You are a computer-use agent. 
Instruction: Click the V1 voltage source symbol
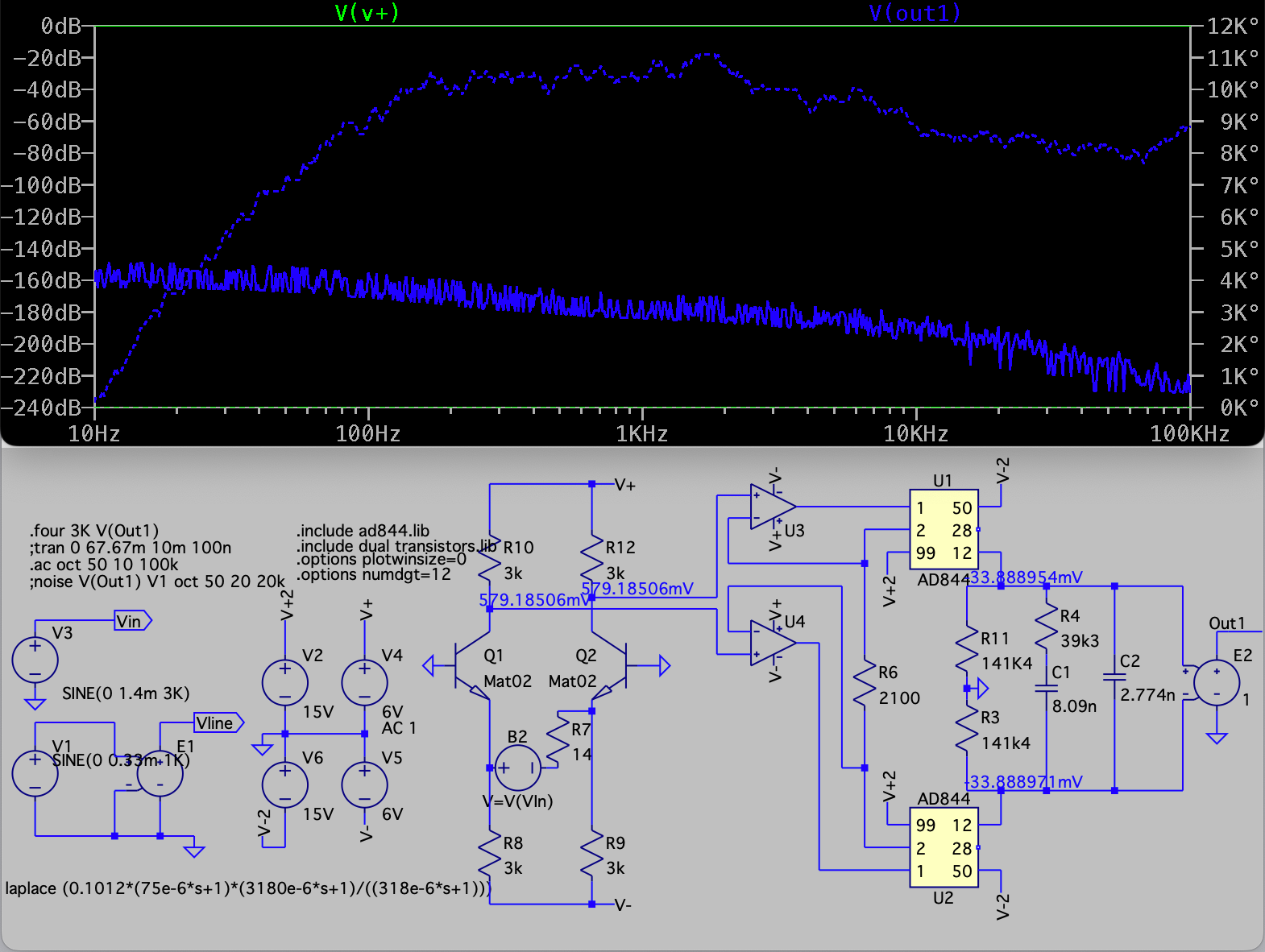point(35,773)
